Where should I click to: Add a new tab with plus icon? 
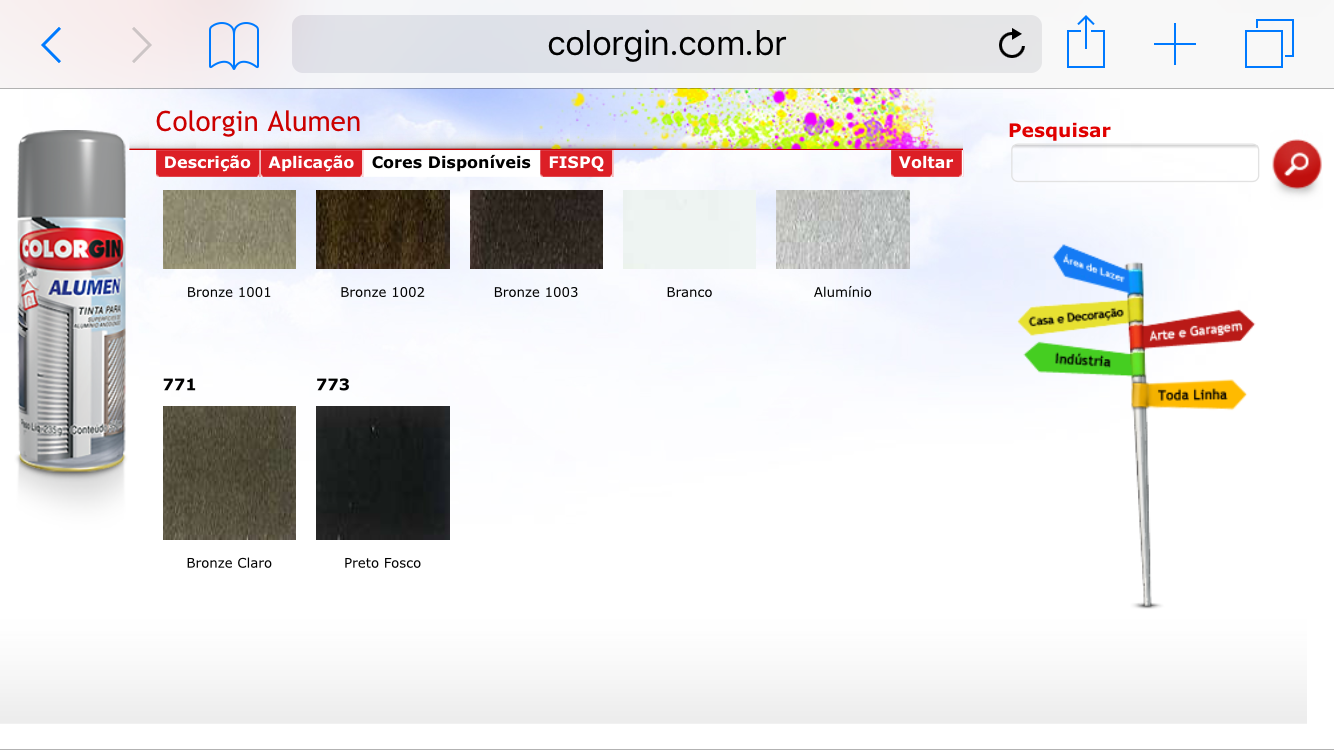click(x=1175, y=45)
